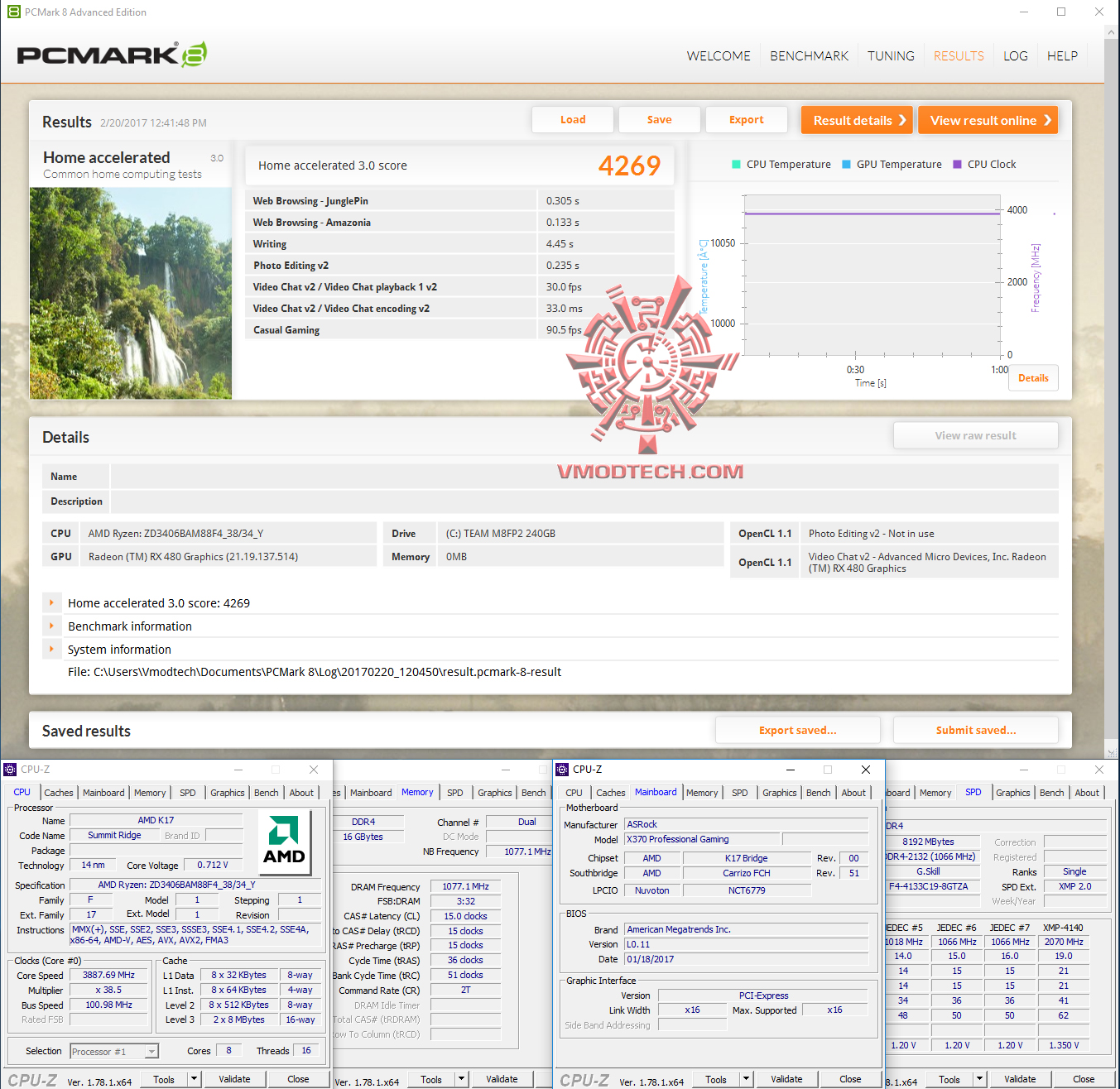Click the down arrow of the PCMark scrollbar
Screen dimensions: 1120x1089
(x=1112, y=752)
